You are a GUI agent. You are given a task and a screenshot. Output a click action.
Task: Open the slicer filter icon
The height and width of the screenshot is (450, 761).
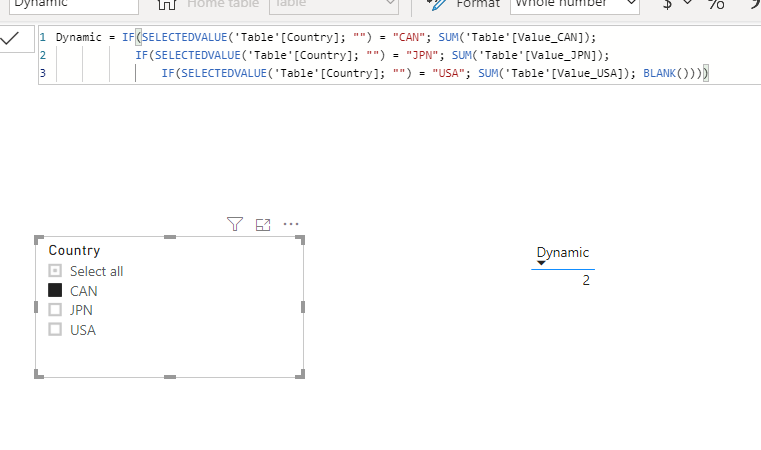click(235, 224)
